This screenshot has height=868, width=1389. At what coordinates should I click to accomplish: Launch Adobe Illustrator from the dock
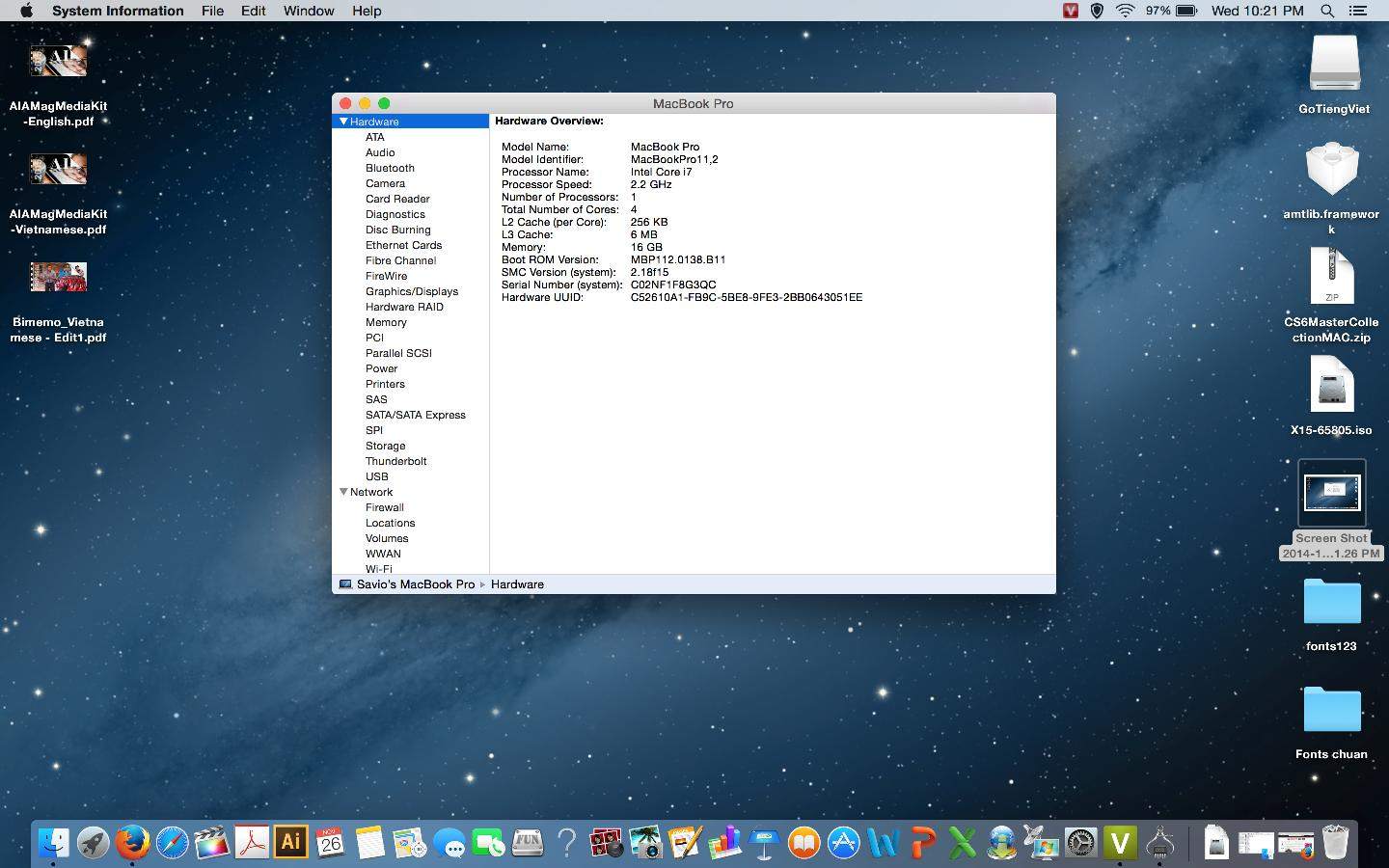[291, 842]
